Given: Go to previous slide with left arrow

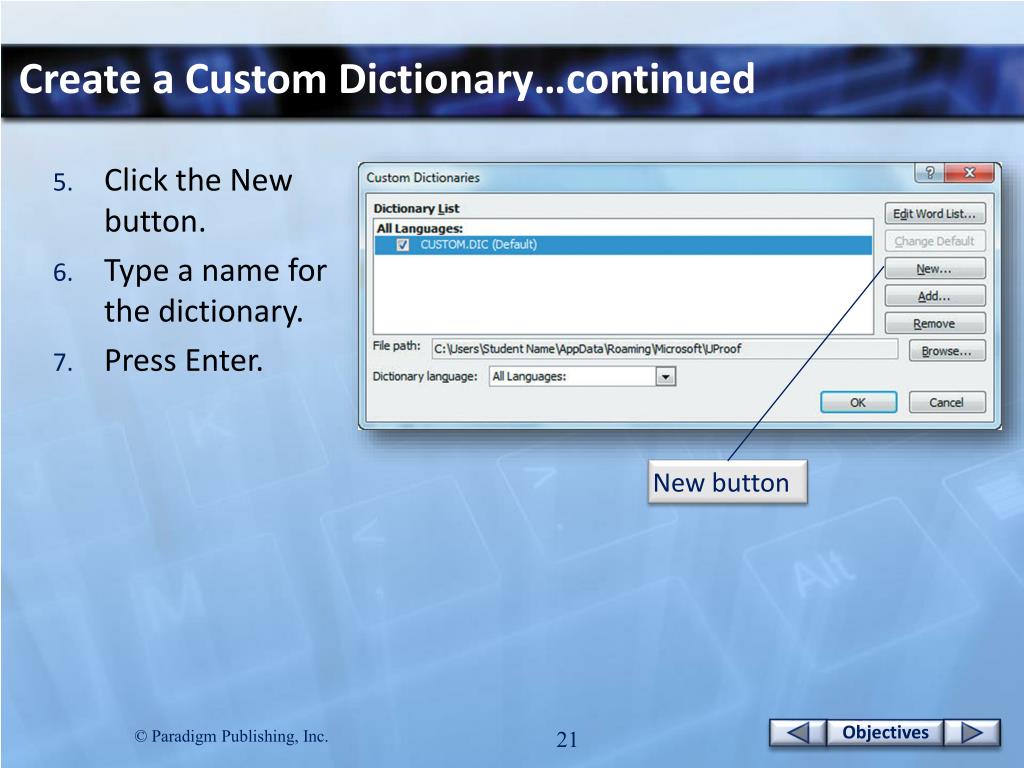Looking at the screenshot, I should coord(797,733).
